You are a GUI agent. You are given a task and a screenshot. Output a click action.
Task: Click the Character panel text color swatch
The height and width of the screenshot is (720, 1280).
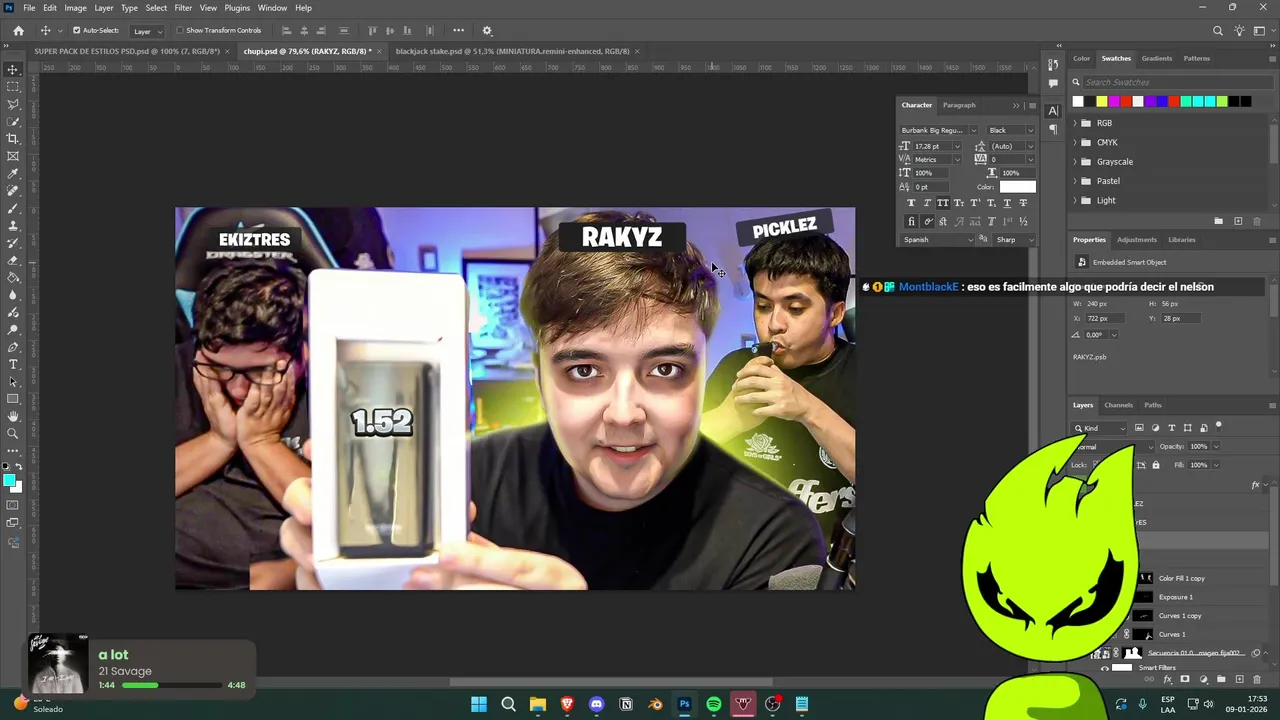(x=1018, y=187)
